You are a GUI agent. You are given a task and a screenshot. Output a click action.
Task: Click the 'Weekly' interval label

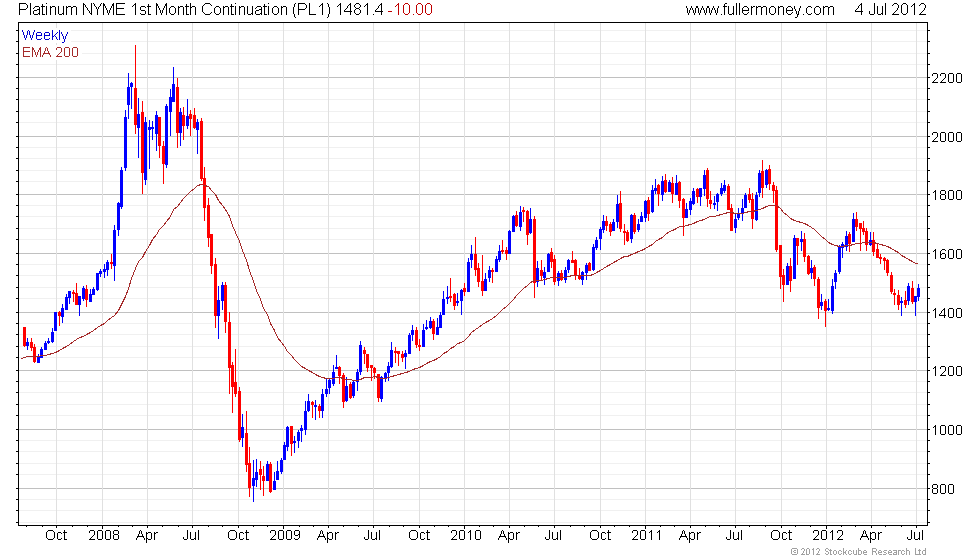[x=45, y=36]
